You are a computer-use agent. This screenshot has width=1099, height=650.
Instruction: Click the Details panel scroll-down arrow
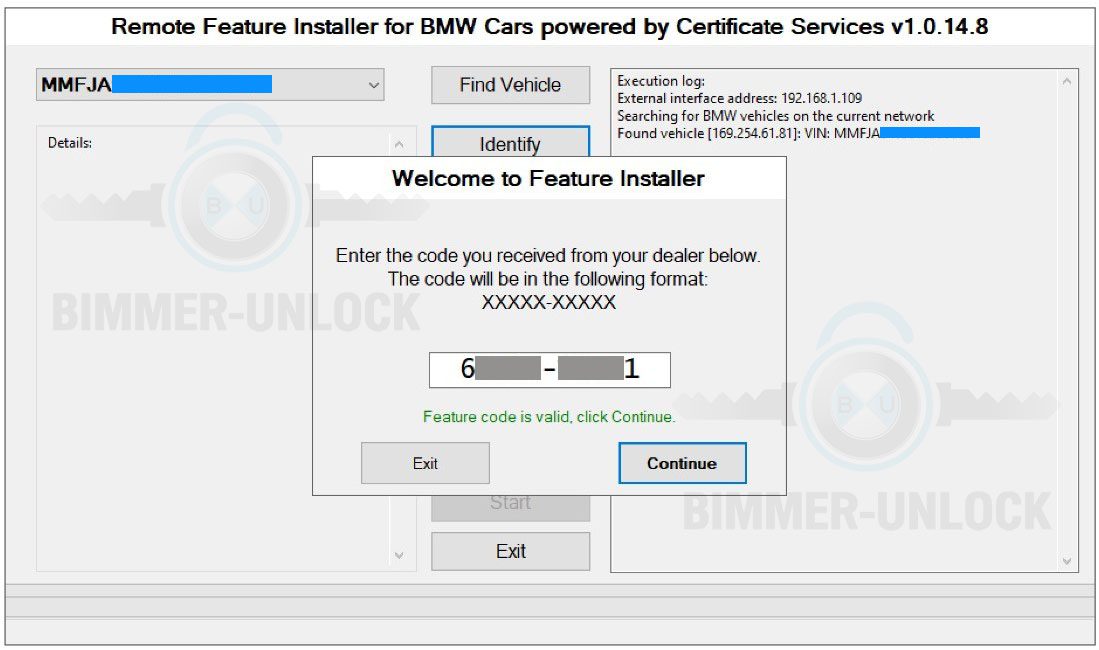click(x=399, y=555)
